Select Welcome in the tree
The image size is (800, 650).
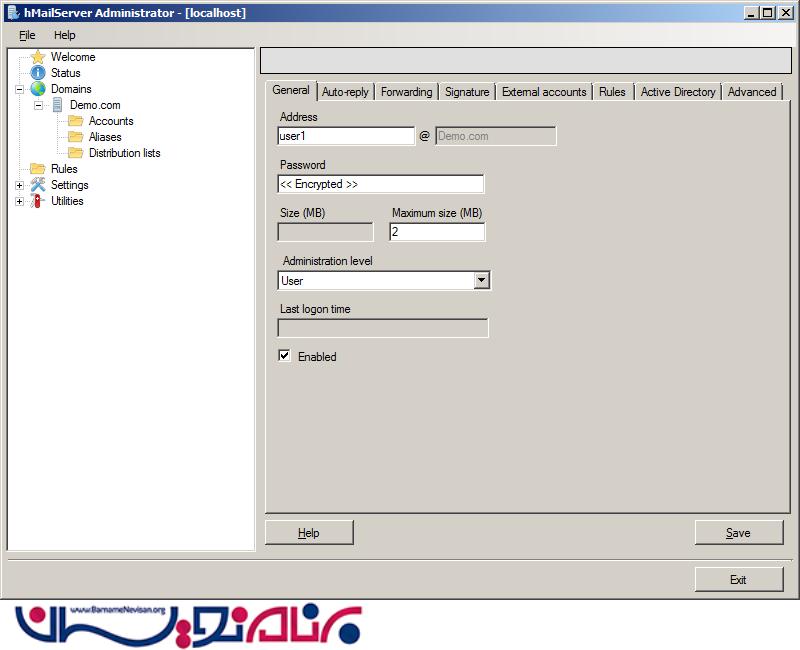[x=73, y=57]
